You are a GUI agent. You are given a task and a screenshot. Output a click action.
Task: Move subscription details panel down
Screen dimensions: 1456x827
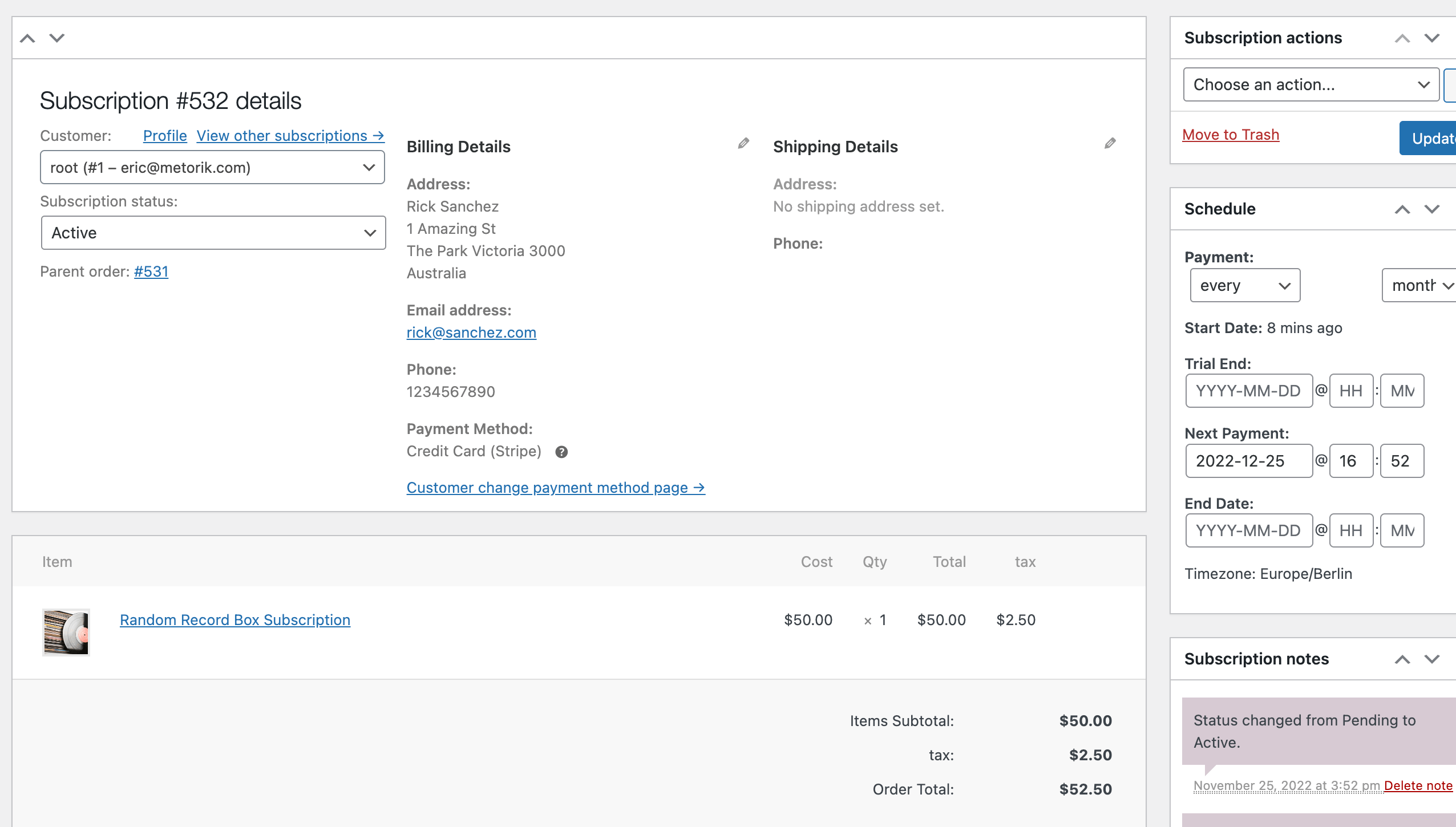[x=57, y=38]
